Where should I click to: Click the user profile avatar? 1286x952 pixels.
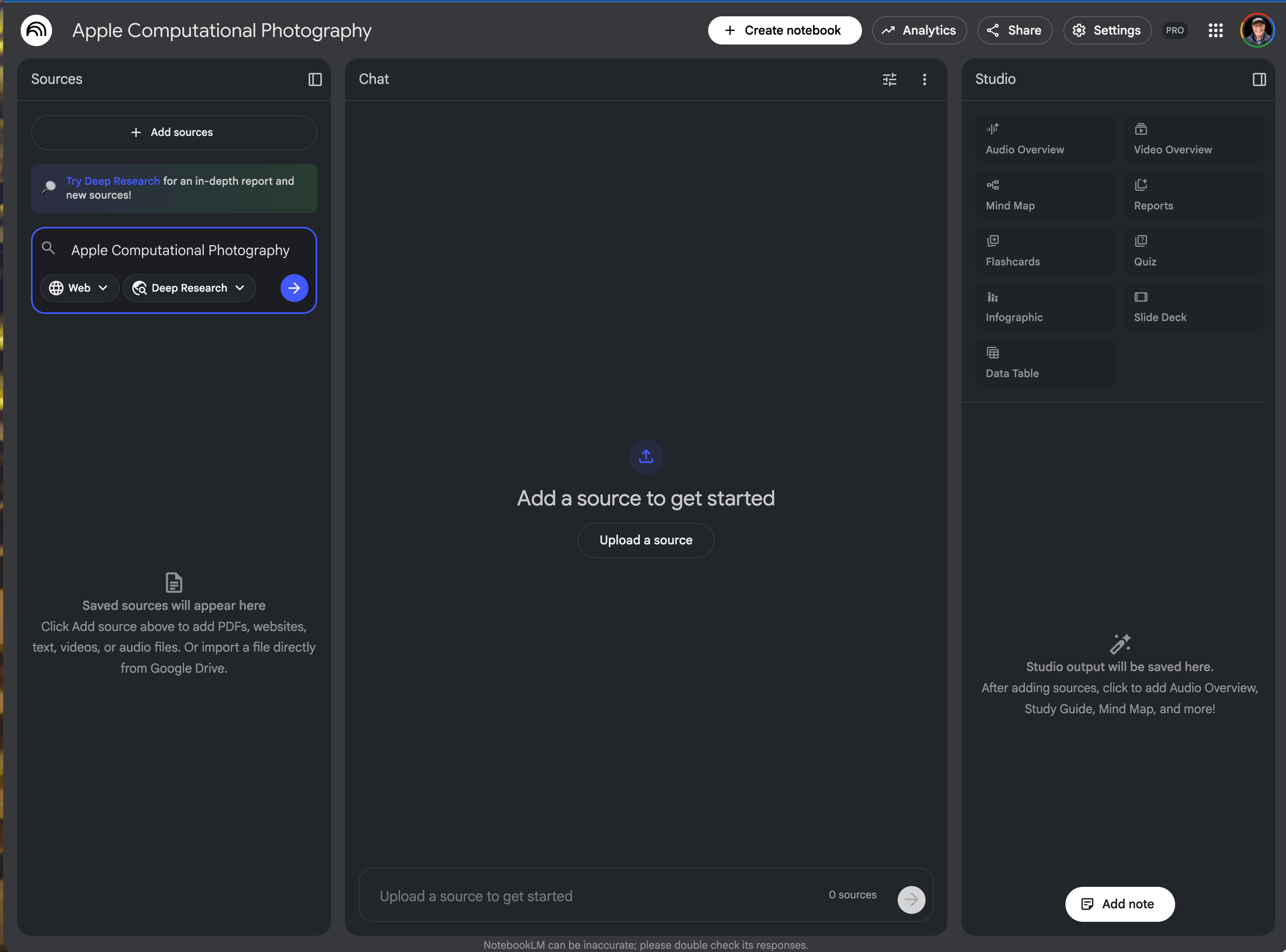coord(1257,31)
